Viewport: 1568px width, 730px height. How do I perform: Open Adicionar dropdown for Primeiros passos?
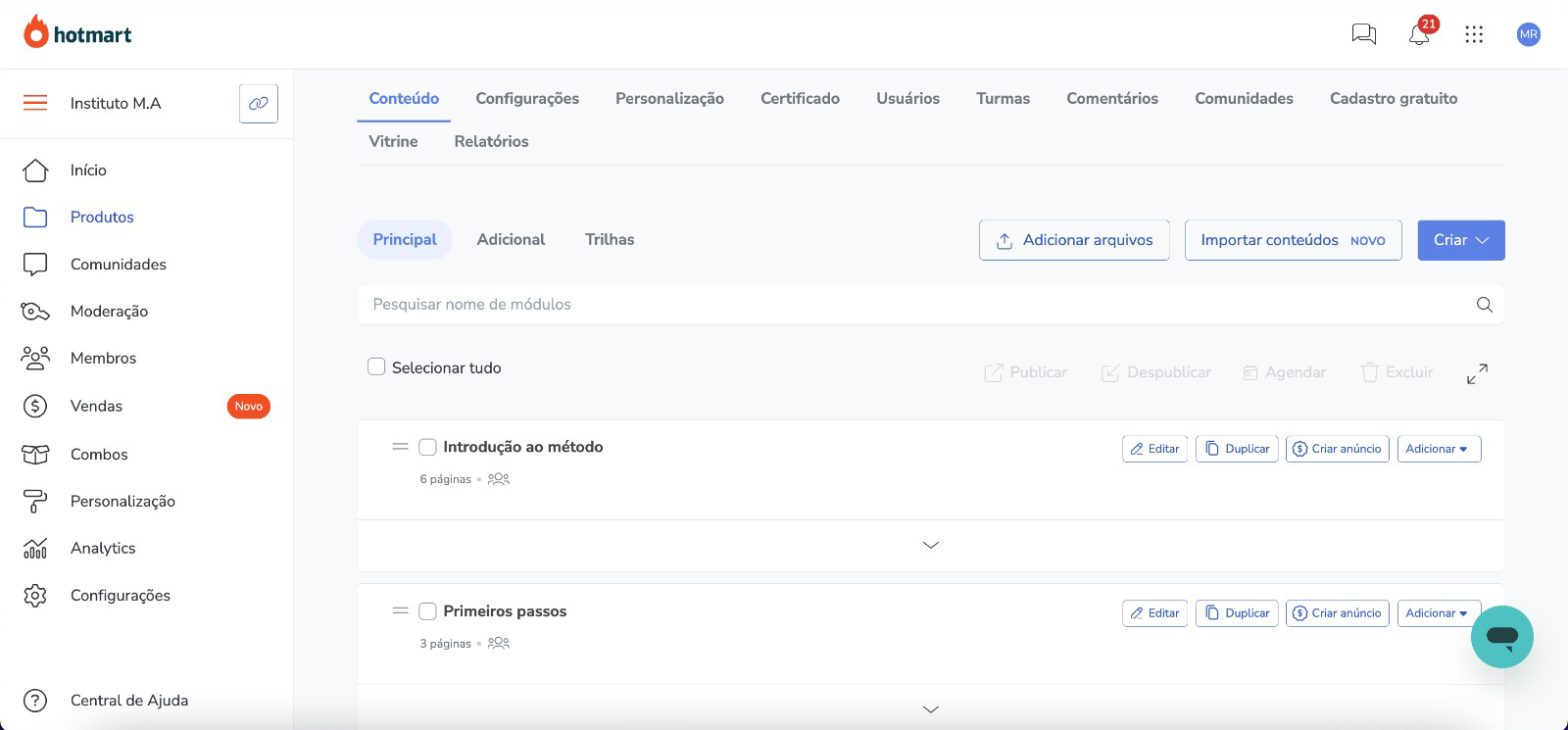pos(1439,613)
